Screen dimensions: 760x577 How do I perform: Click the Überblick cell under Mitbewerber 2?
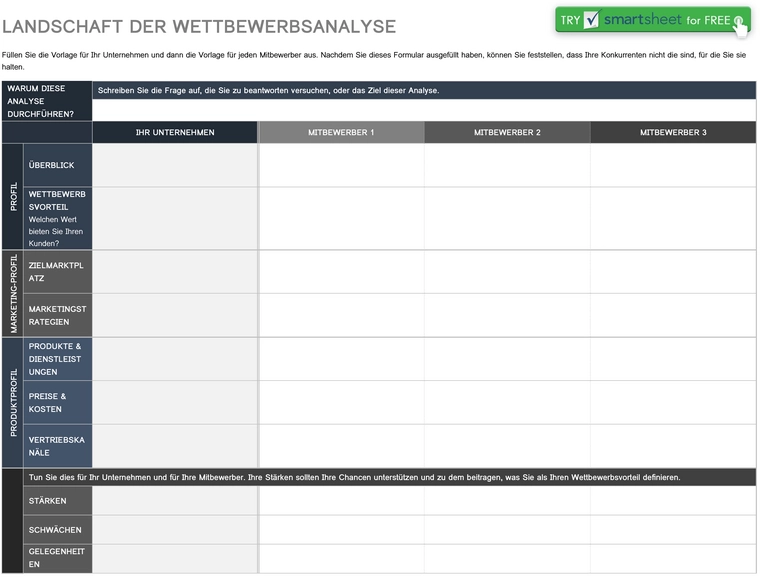(x=507, y=165)
